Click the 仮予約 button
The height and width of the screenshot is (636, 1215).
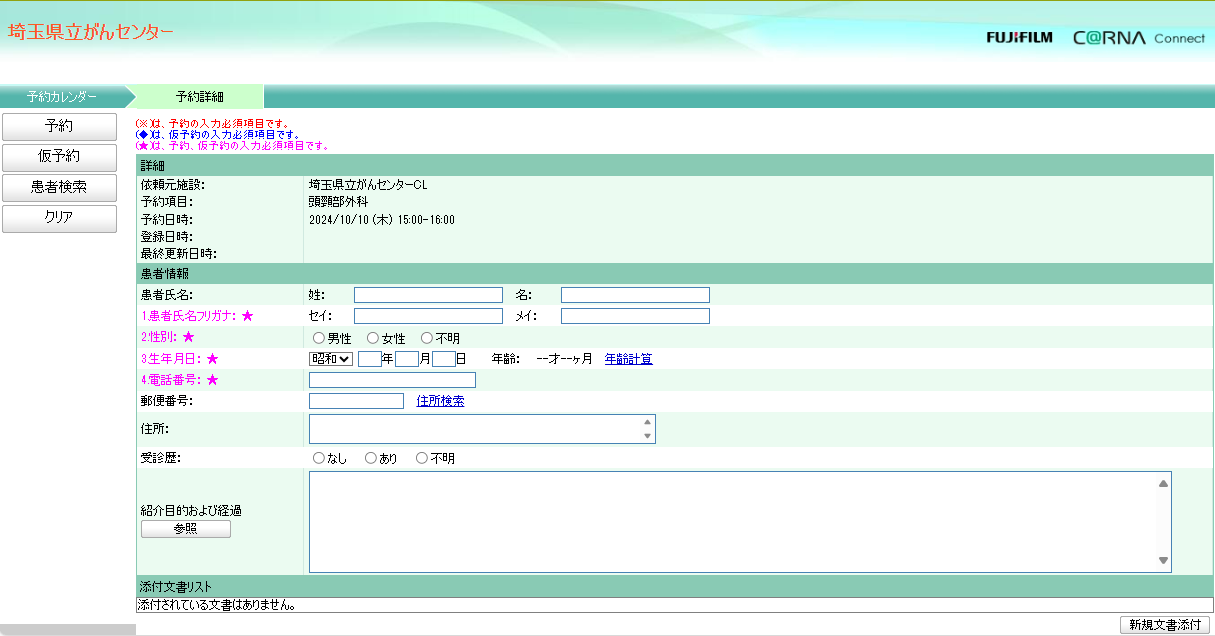59,157
